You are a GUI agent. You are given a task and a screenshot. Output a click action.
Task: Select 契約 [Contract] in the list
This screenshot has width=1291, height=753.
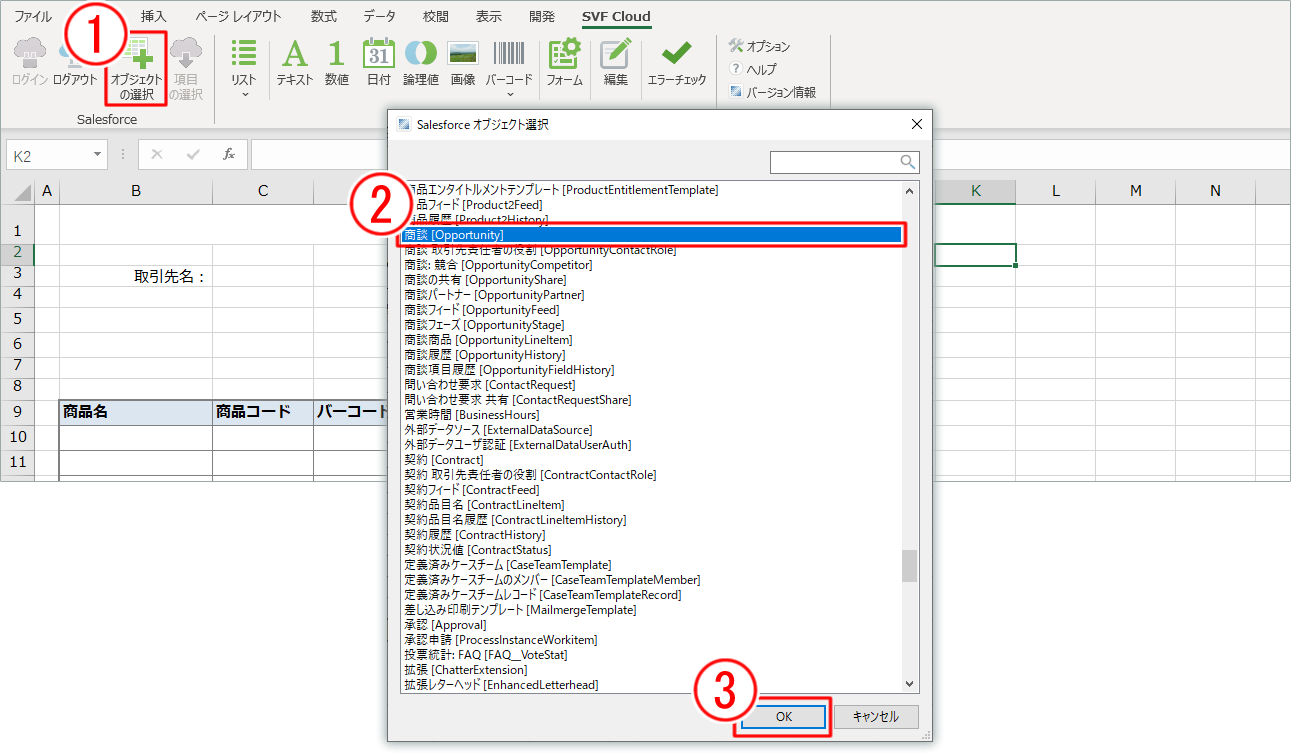(444, 460)
